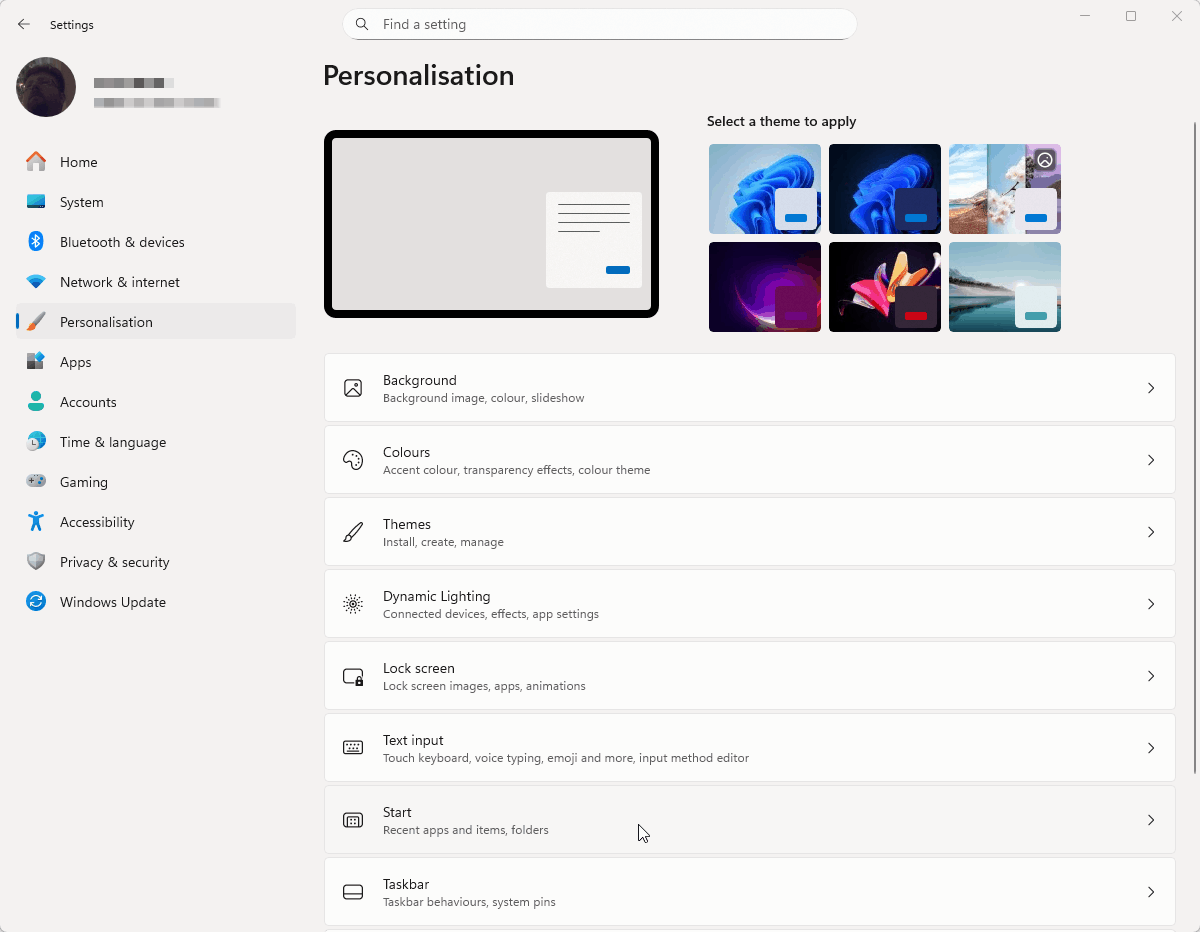Image resolution: width=1200 pixels, height=932 pixels.
Task: Expand the Background settings chevron
Action: tap(1151, 388)
